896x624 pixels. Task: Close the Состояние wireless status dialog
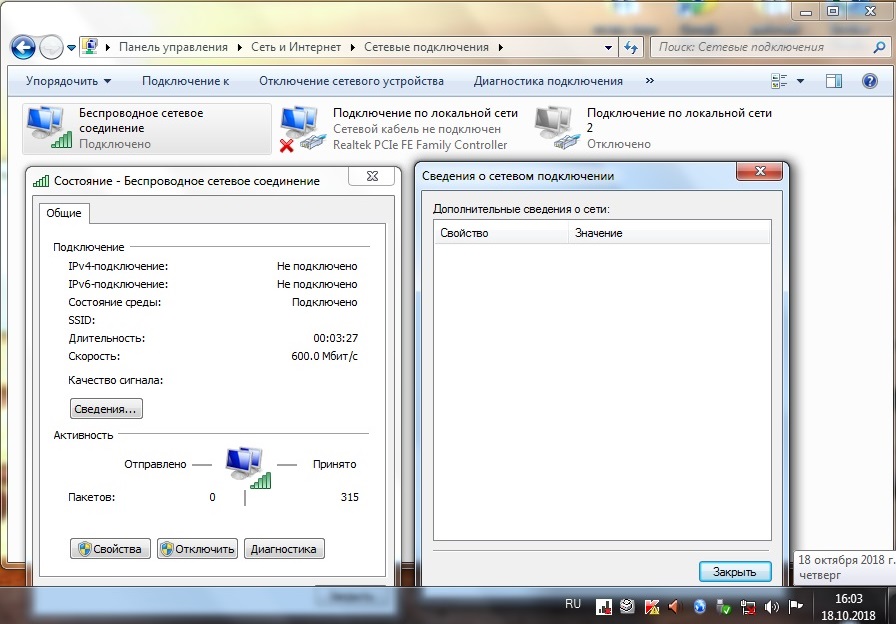click(x=372, y=177)
